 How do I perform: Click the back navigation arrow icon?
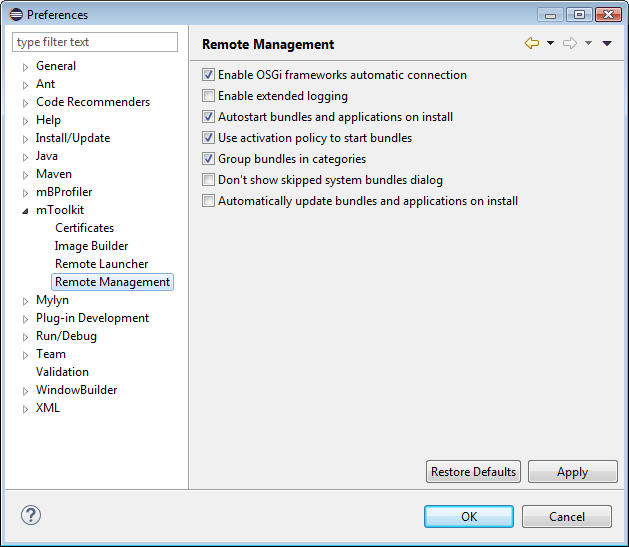[x=532, y=44]
